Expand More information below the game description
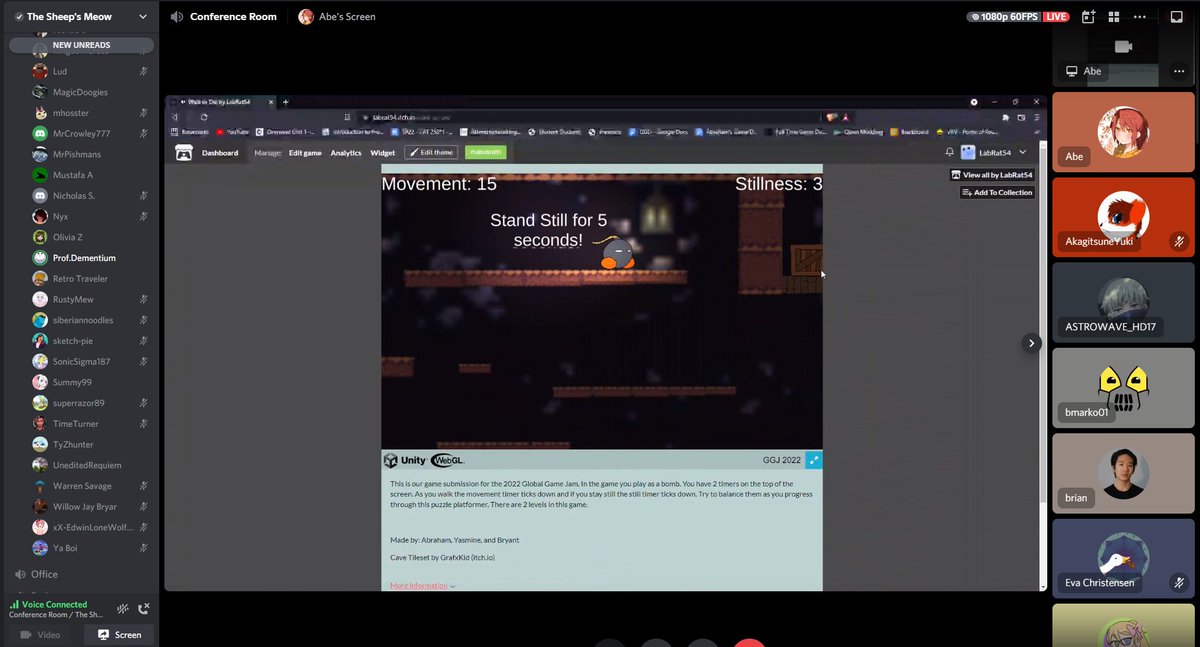The width and height of the screenshot is (1200, 647). [422, 586]
